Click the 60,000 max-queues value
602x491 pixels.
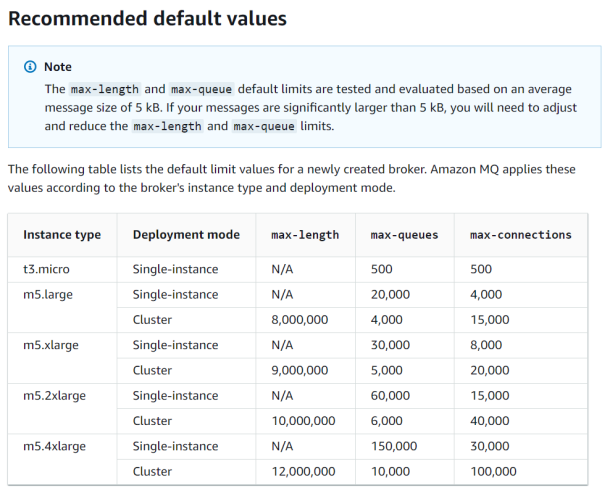[x=390, y=396]
